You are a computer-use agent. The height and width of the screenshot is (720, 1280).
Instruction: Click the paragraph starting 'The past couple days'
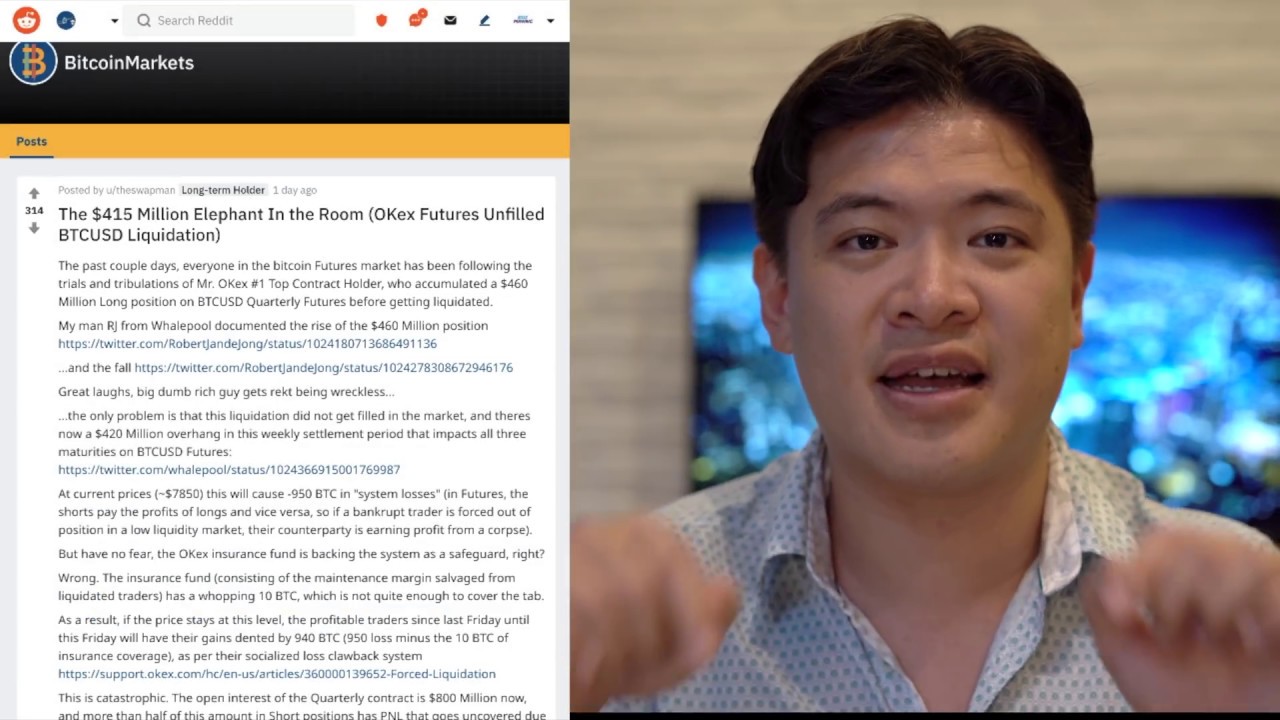click(295, 283)
